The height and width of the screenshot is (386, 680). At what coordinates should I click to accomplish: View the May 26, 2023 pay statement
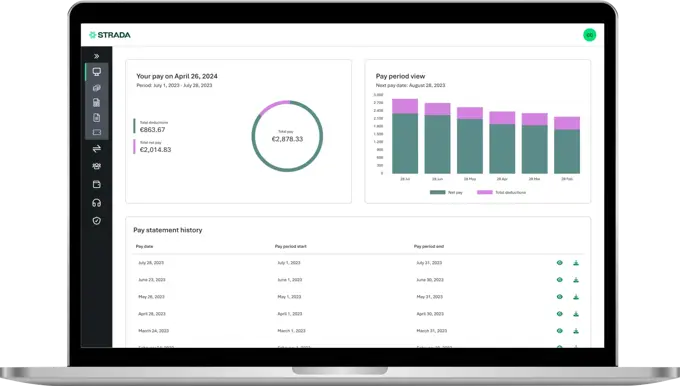tap(559, 297)
